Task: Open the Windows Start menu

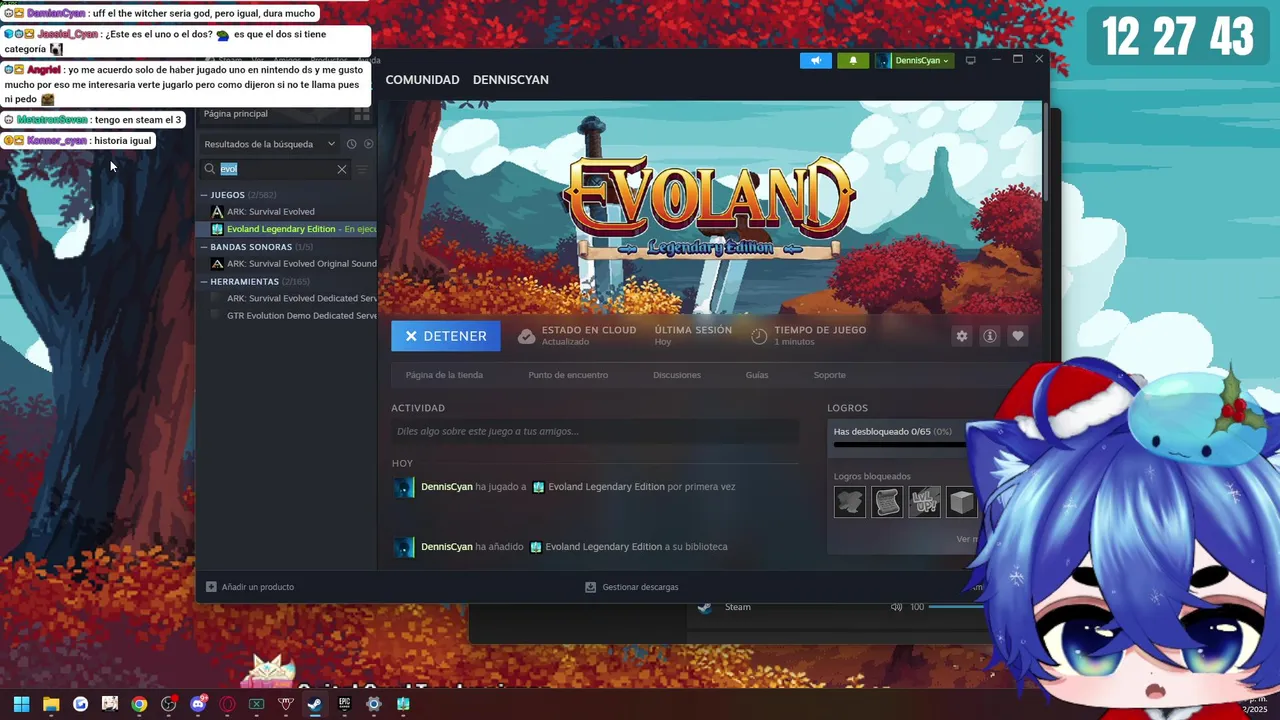Action: tap(21, 704)
